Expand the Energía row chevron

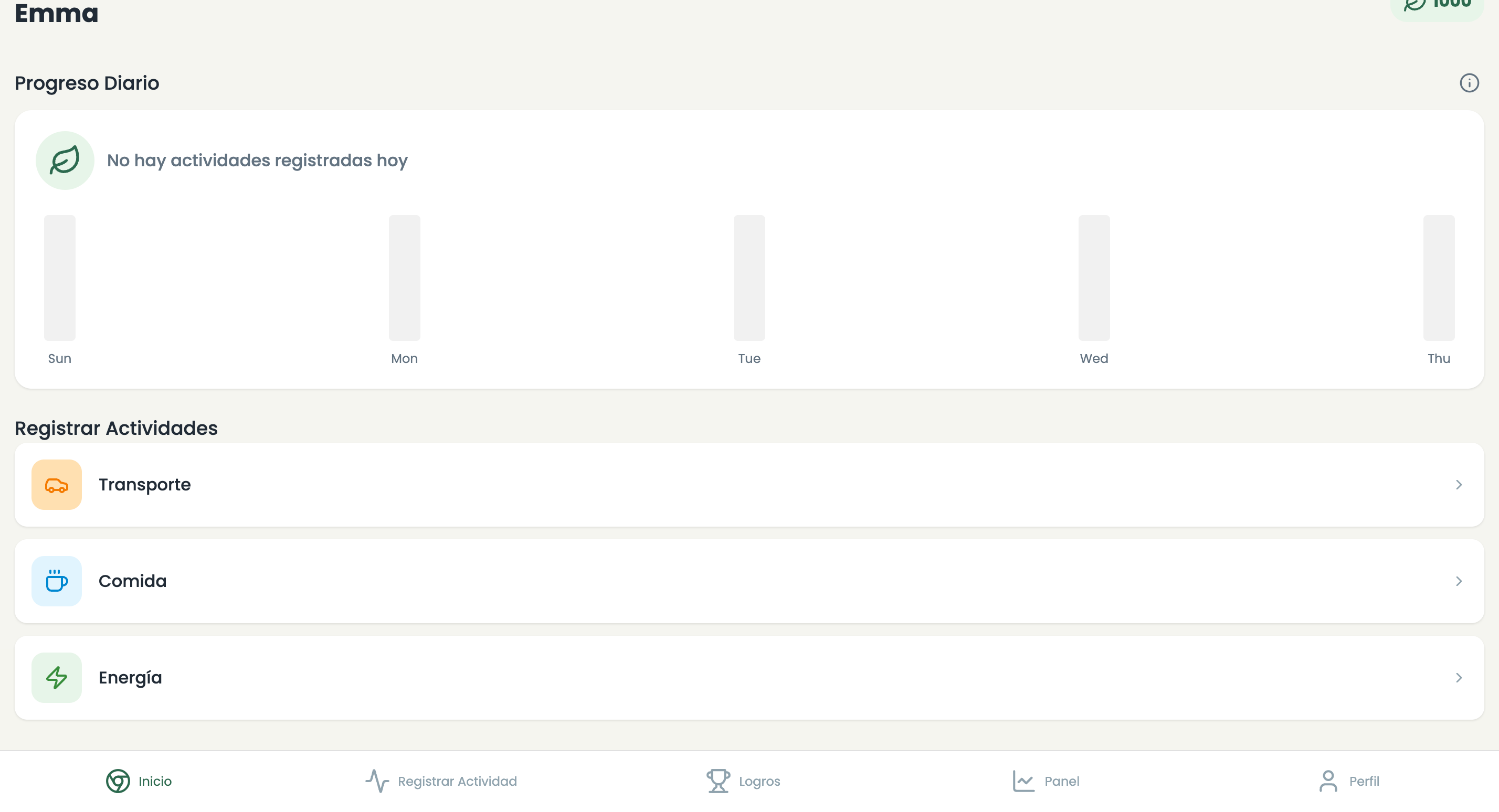(1458, 678)
